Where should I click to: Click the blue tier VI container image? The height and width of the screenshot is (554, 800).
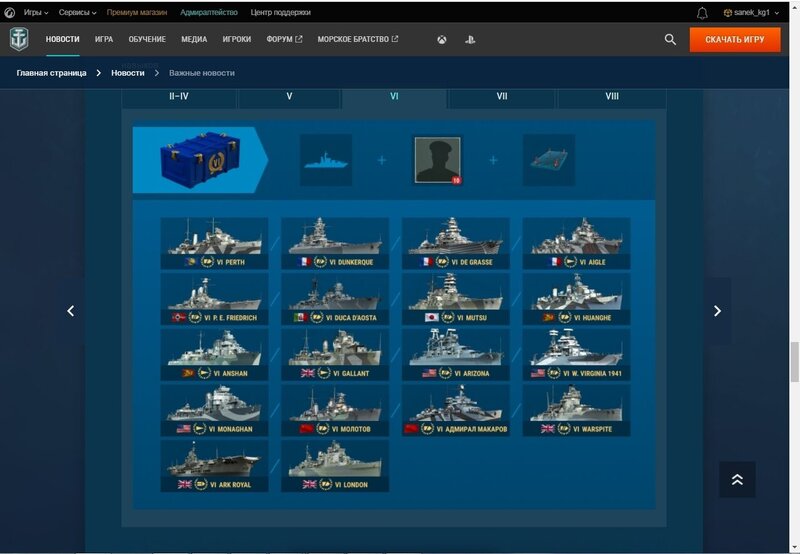pos(201,160)
